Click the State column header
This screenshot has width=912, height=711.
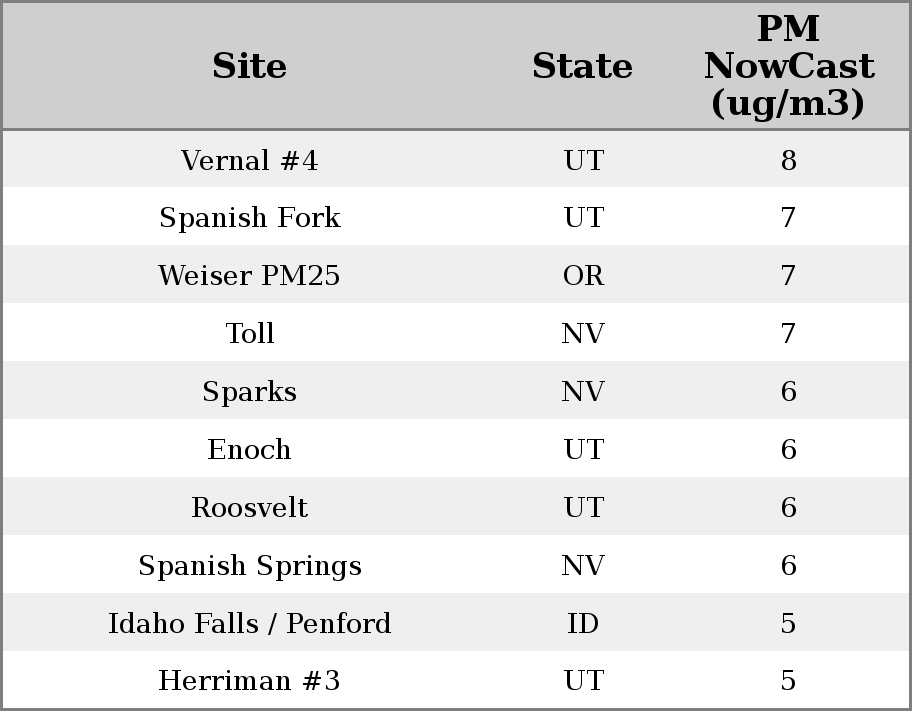point(582,67)
